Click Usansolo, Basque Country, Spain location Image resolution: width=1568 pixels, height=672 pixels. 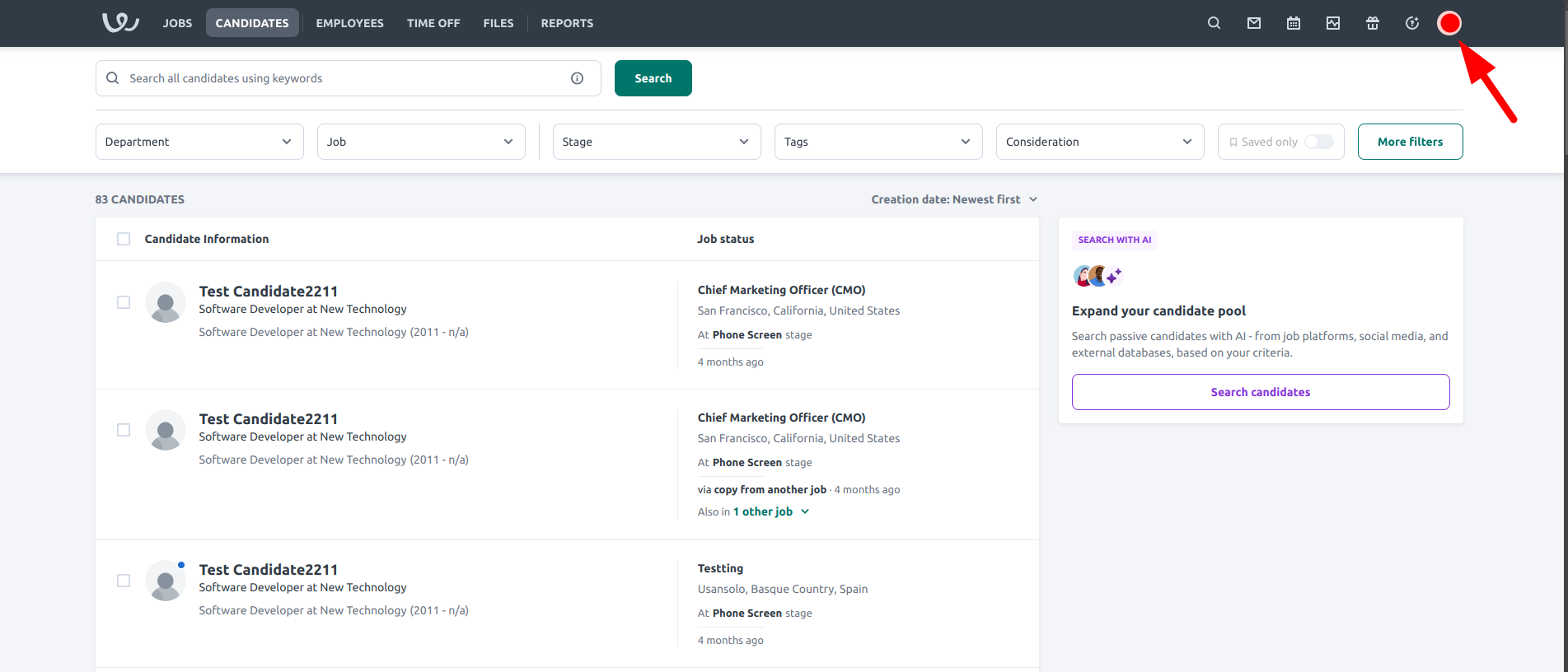click(783, 589)
